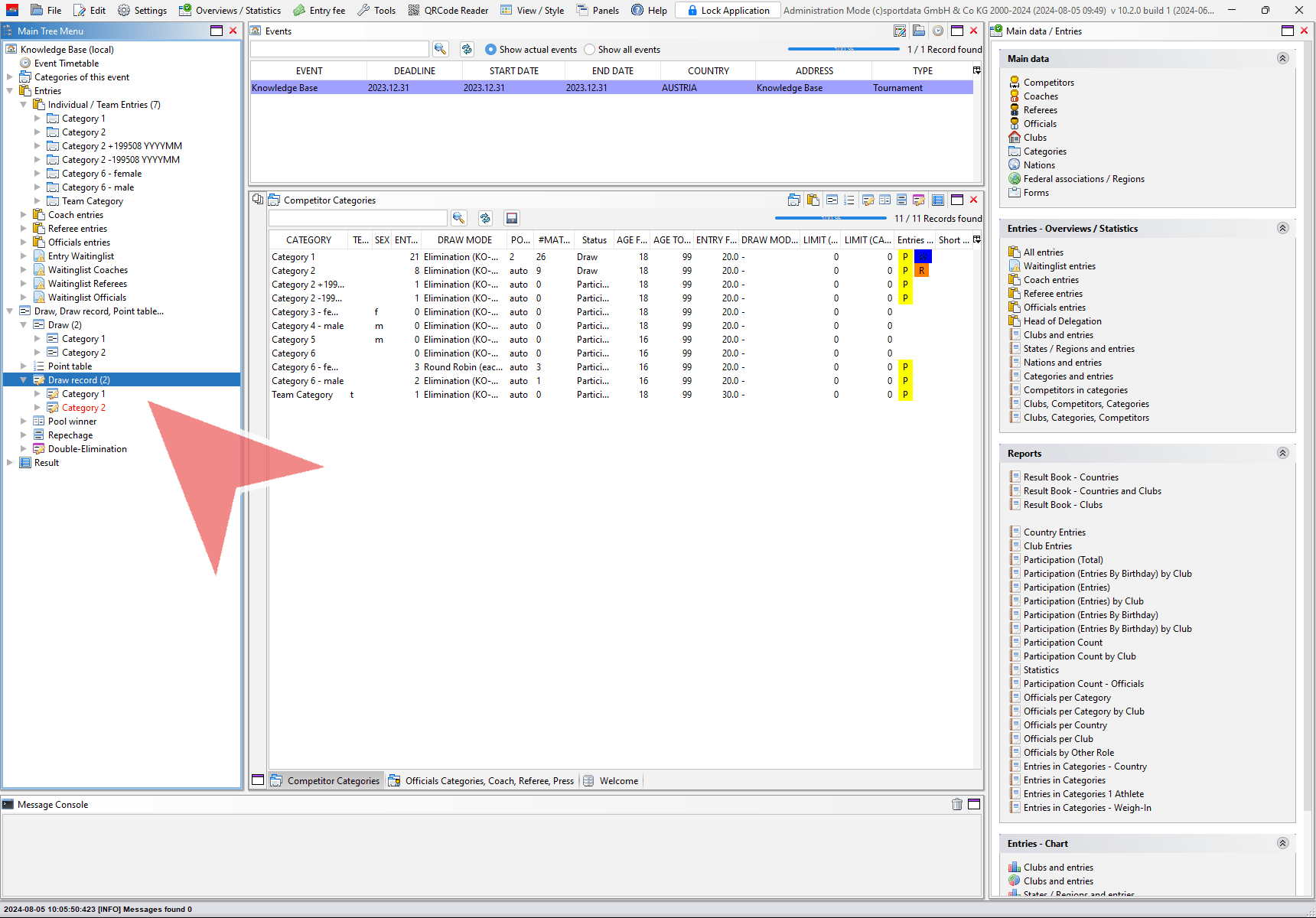The width and height of the screenshot is (1316, 918).
Task: Click the refresh icon in Events panel
Action: (x=467, y=49)
